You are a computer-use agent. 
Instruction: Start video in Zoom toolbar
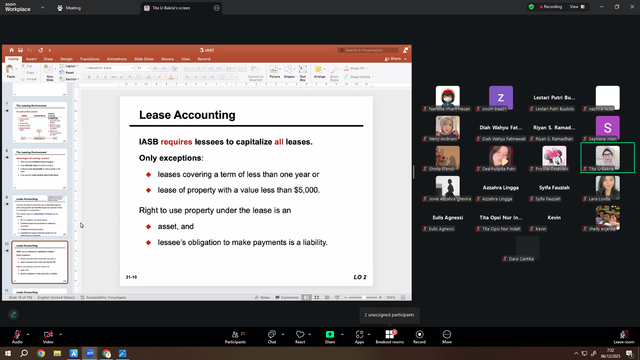[x=48, y=337]
